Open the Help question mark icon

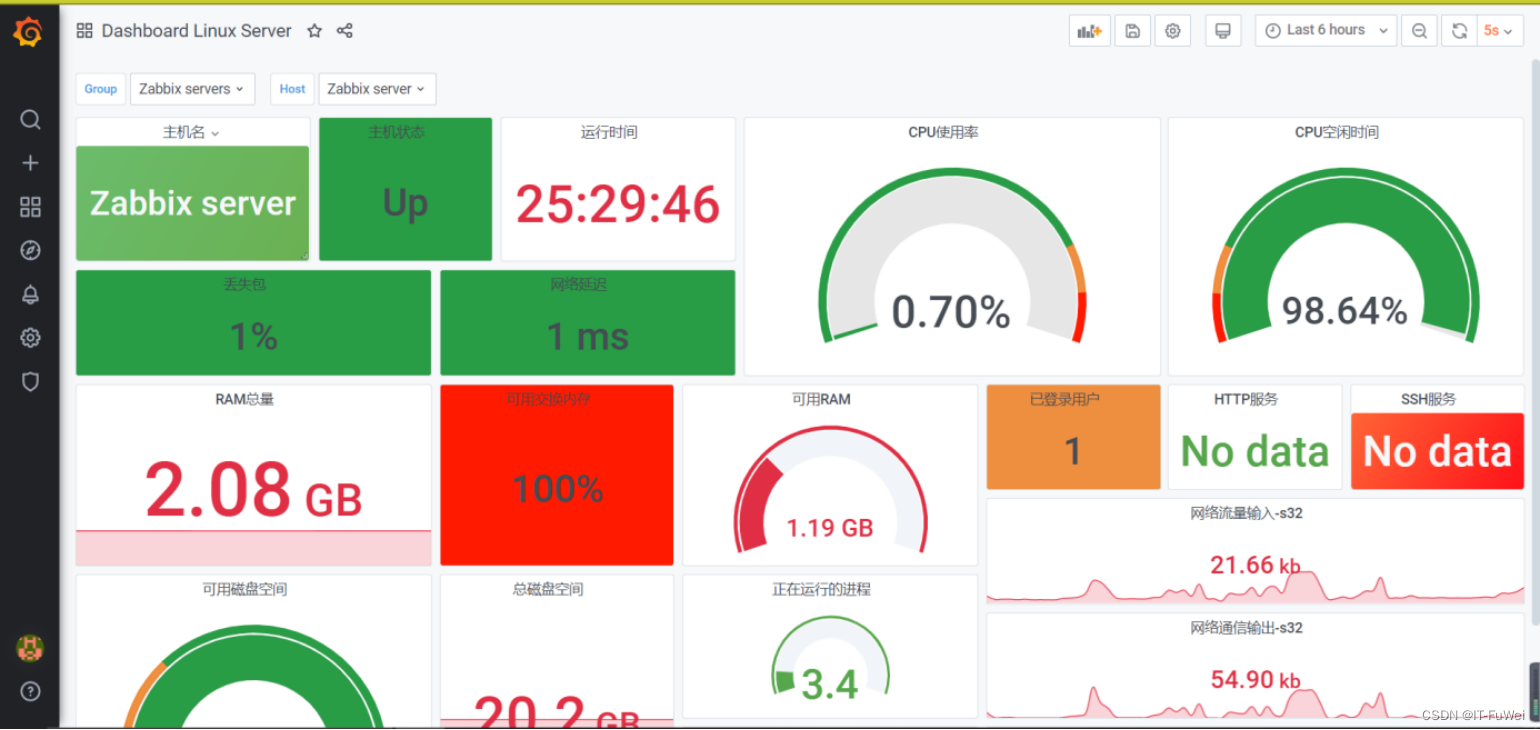(x=30, y=691)
